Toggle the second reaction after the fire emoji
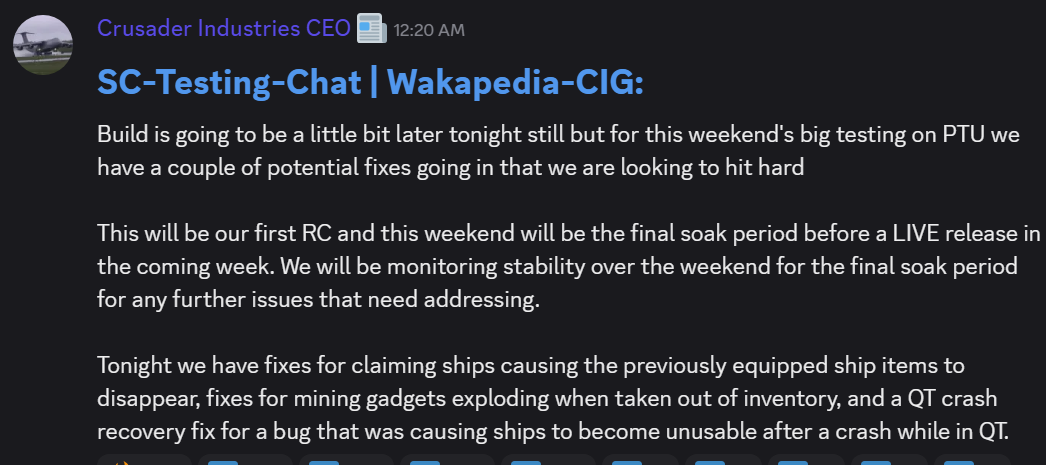The image size is (1046, 465). [245, 460]
